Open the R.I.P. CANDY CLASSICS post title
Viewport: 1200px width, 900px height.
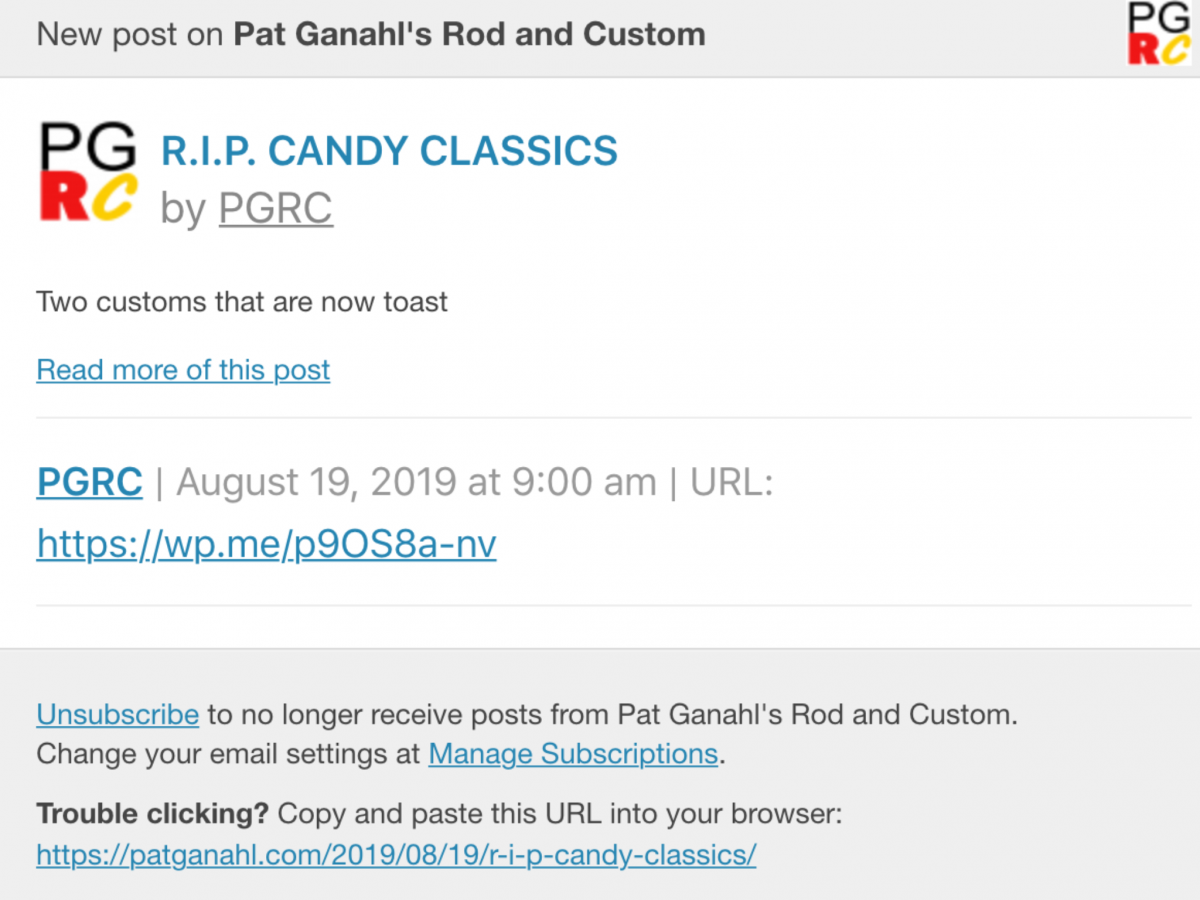[389, 151]
